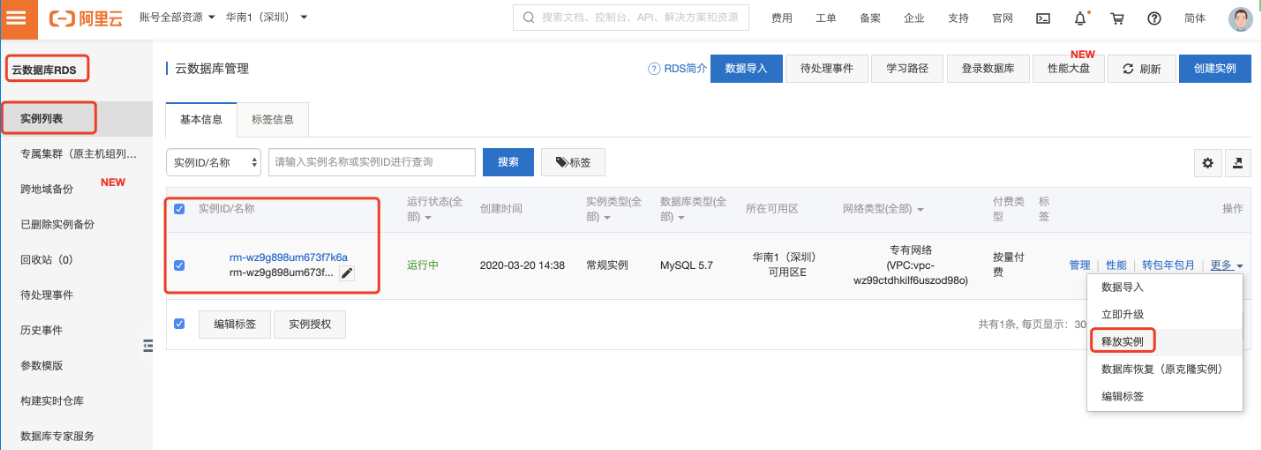
Task: Open the shopping cart icon
Action: pyautogui.click(x=1117, y=18)
